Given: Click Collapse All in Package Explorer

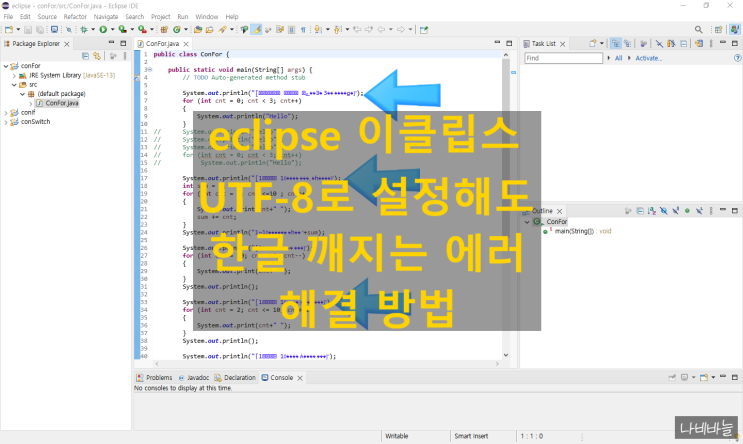Looking at the screenshot, I should [x=85, y=56].
